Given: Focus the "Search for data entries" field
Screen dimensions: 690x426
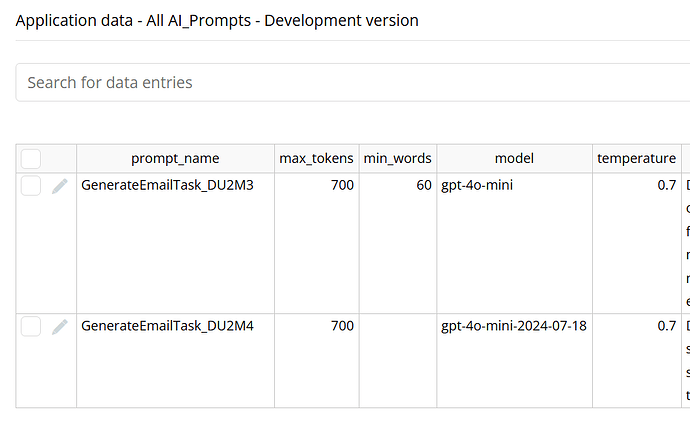Looking at the screenshot, I should [350, 82].
